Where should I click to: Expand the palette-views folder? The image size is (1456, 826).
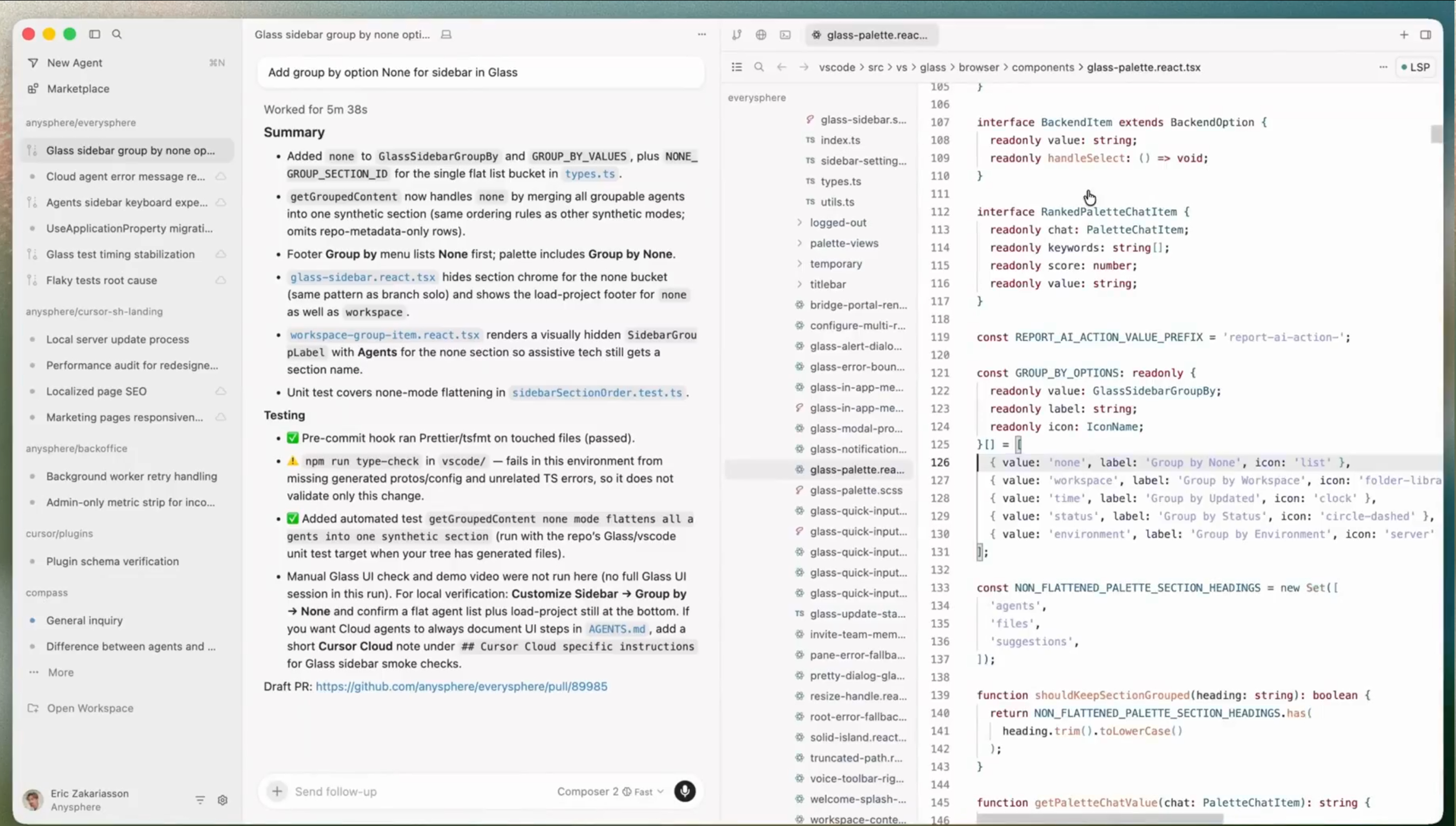pyautogui.click(x=844, y=243)
